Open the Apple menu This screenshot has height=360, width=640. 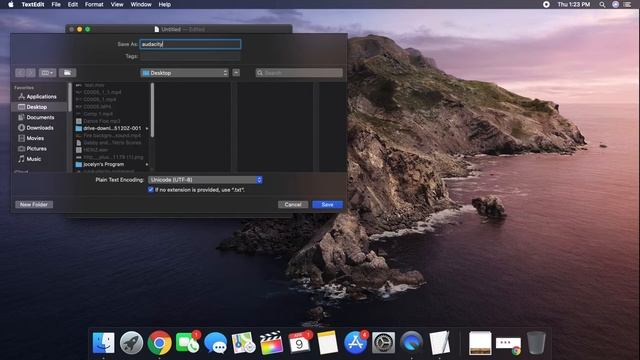11,4
